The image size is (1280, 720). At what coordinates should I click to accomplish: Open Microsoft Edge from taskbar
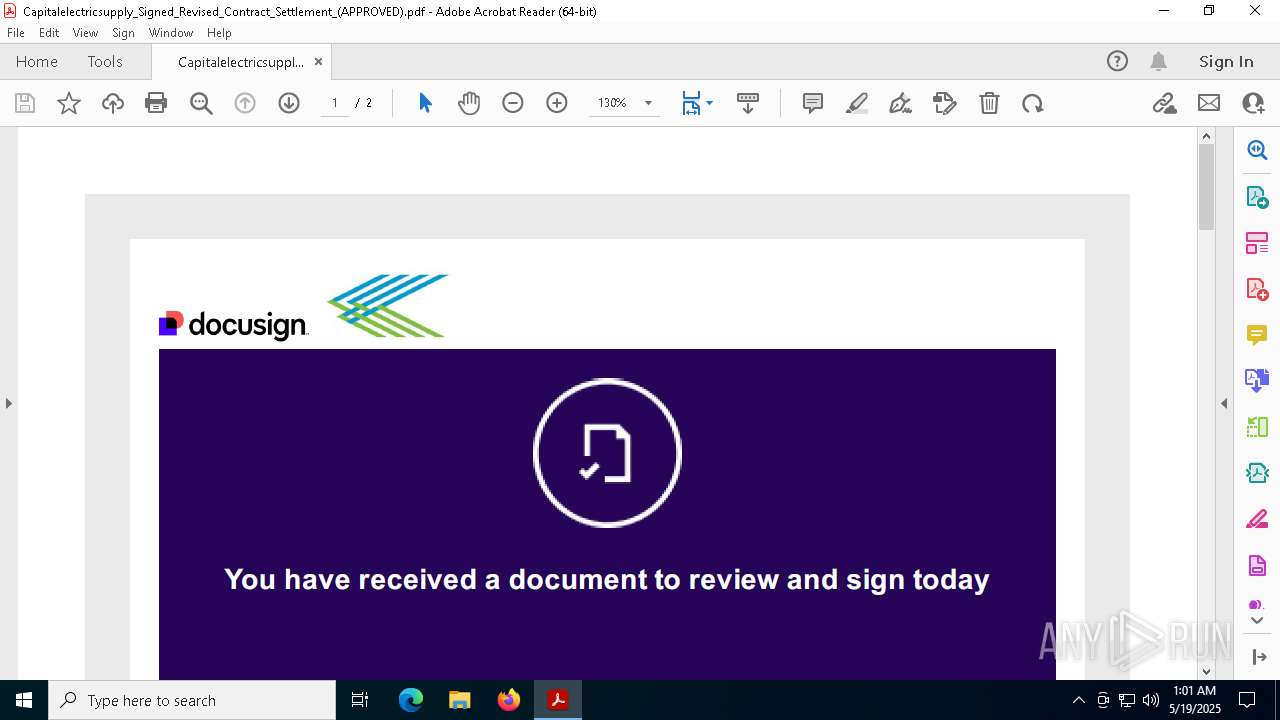click(411, 700)
